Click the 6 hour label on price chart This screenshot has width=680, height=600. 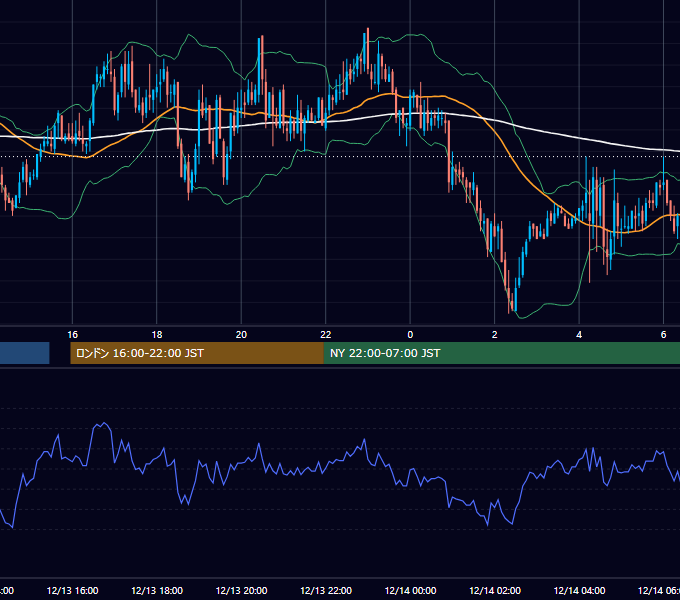[663, 335]
